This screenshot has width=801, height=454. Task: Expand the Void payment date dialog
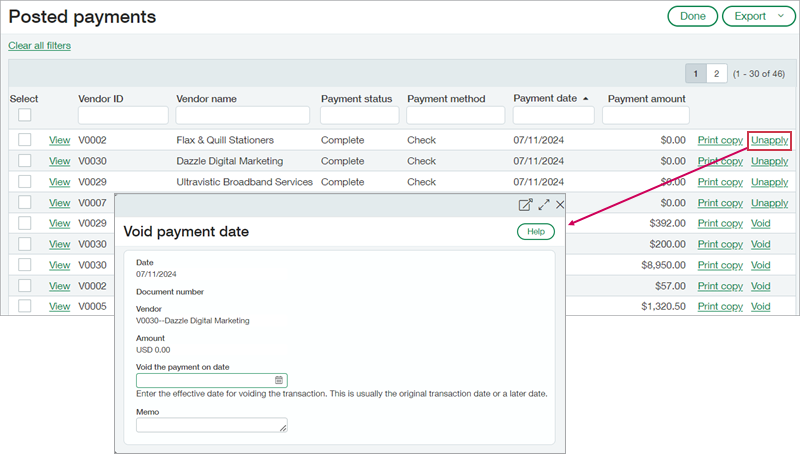click(x=544, y=204)
